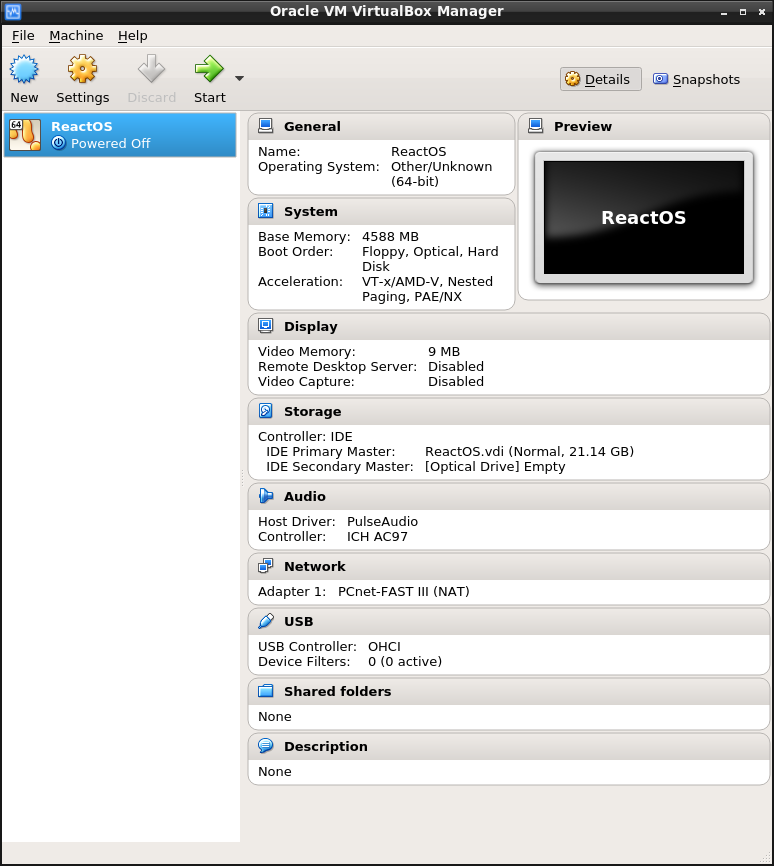
Task: Switch to the Snapshots view
Action: click(697, 79)
